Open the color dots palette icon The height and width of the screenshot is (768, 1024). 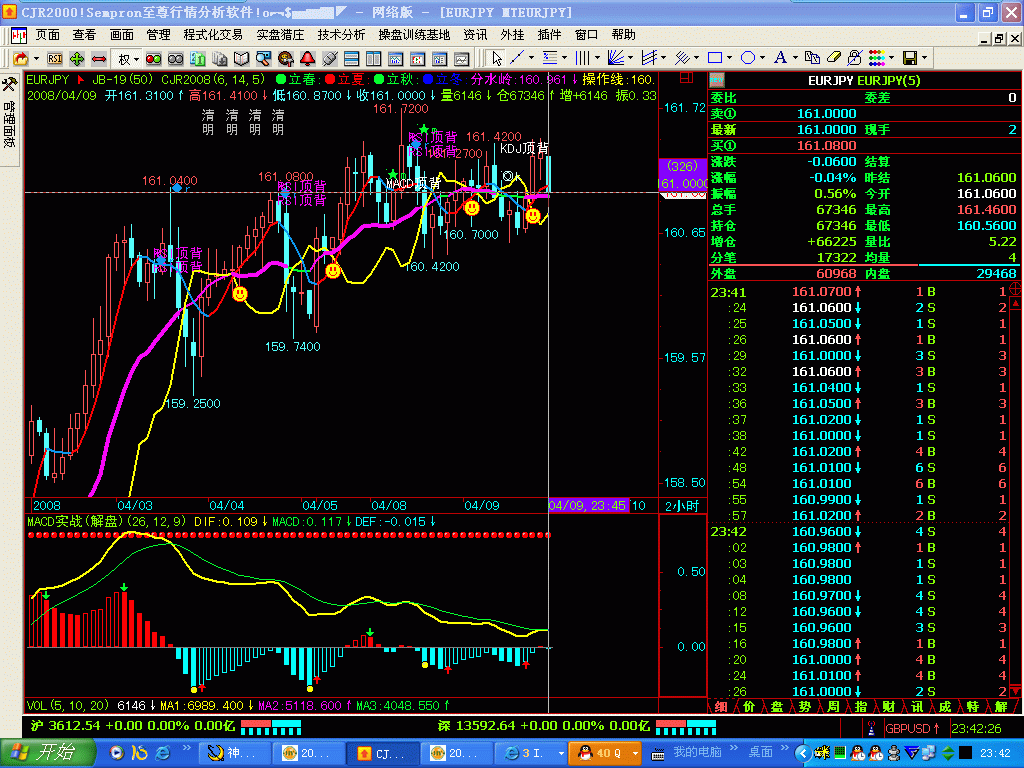(876, 59)
